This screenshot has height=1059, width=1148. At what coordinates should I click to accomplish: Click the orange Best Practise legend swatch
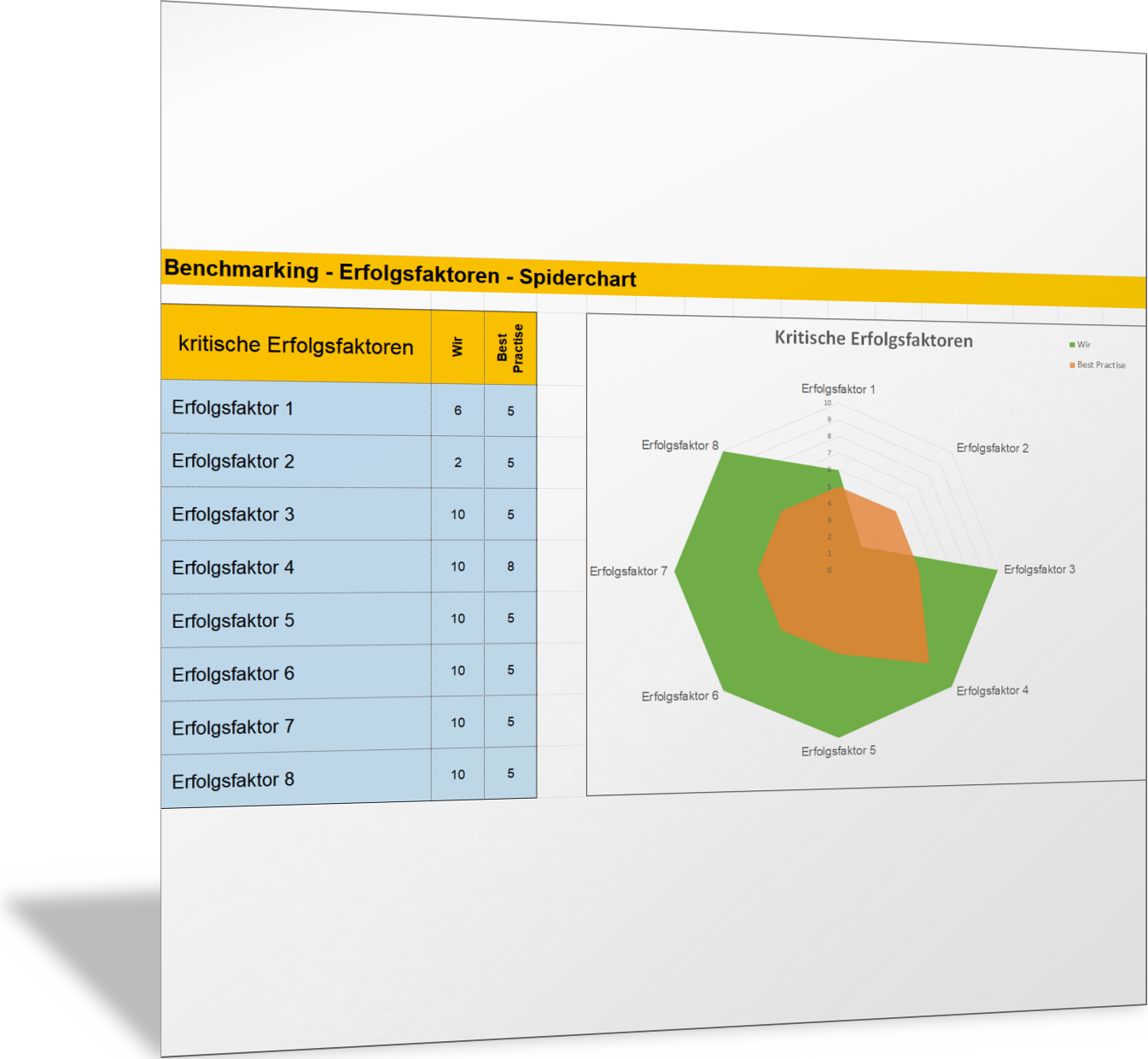[x=1072, y=365]
